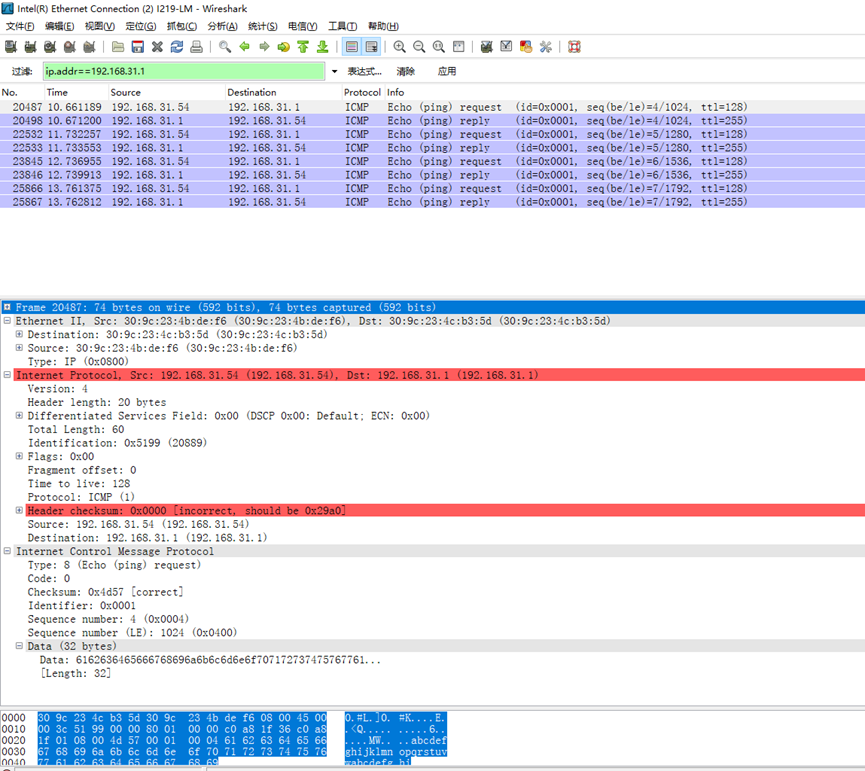Sort packets by the Source column
This screenshot has height=771, width=865.
[167, 92]
